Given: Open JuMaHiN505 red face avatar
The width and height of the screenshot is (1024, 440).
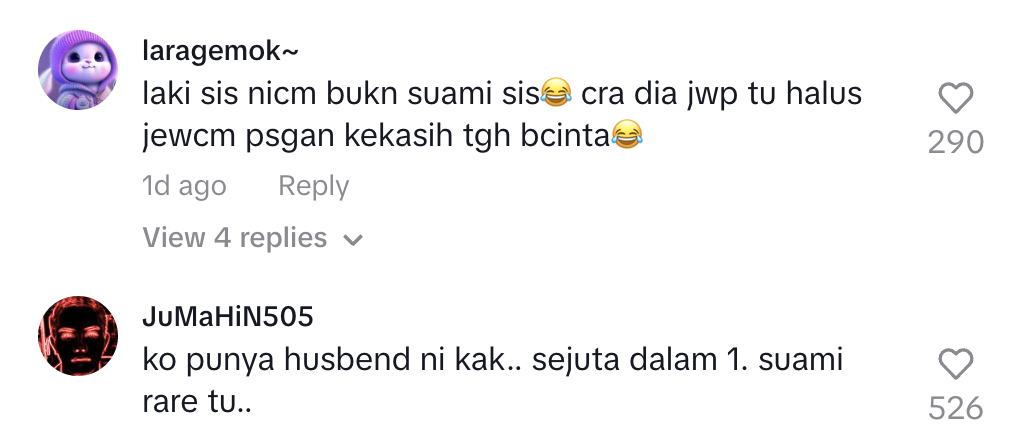Looking at the screenshot, I should (x=78, y=336).
